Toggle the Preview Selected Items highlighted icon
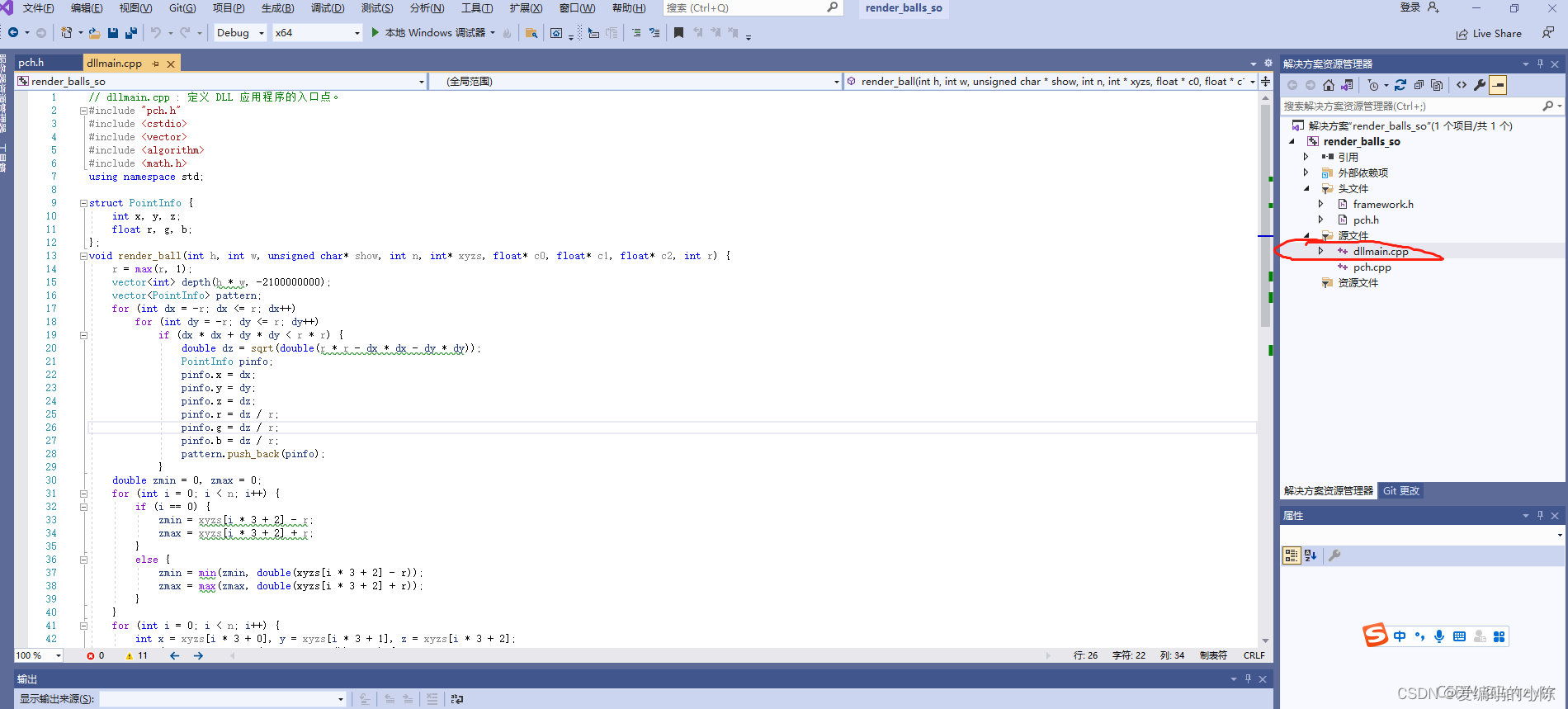 [x=1498, y=85]
